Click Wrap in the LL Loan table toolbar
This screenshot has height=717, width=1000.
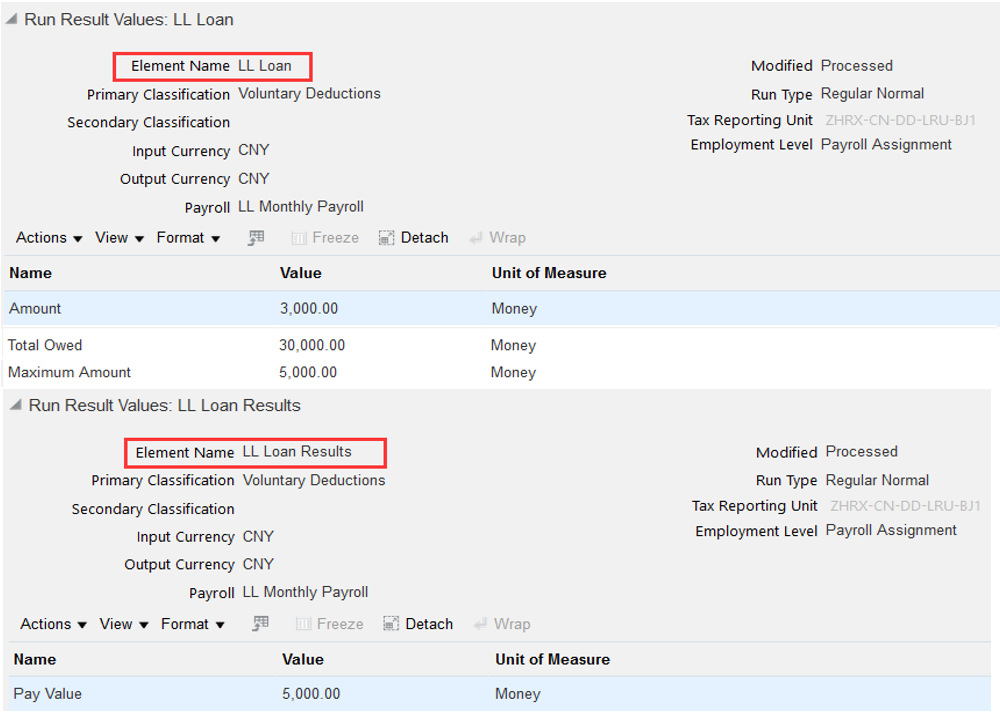tap(498, 238)
